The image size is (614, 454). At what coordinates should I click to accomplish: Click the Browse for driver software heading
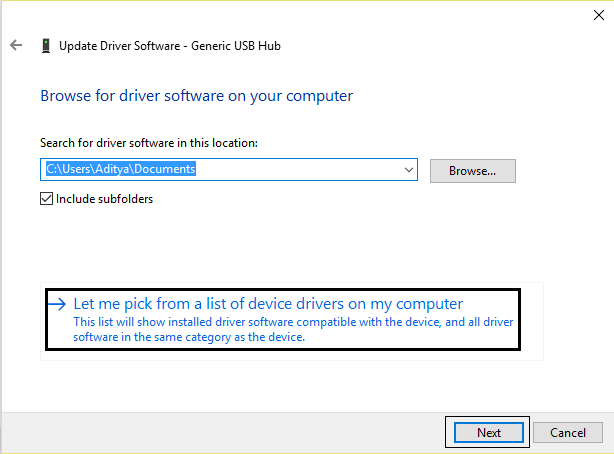[196, 96]
